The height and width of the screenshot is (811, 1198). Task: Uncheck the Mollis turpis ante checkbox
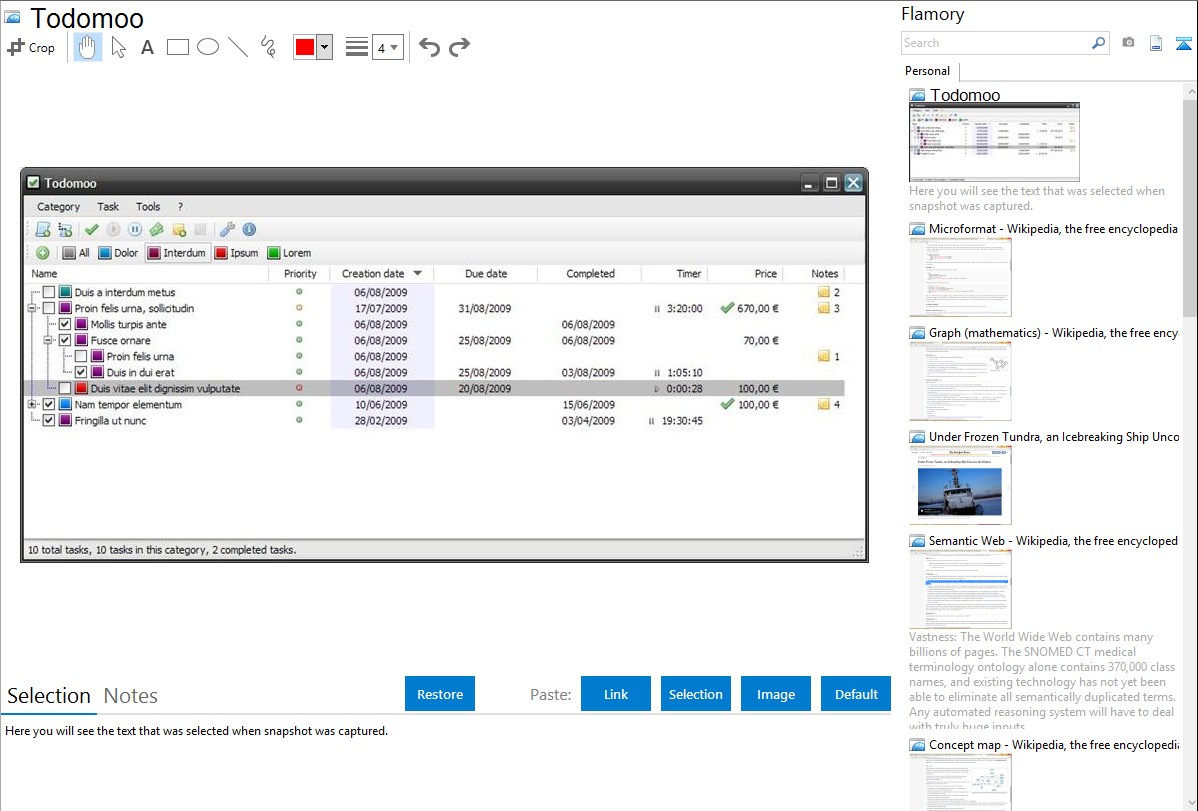(x=65, y=324)
